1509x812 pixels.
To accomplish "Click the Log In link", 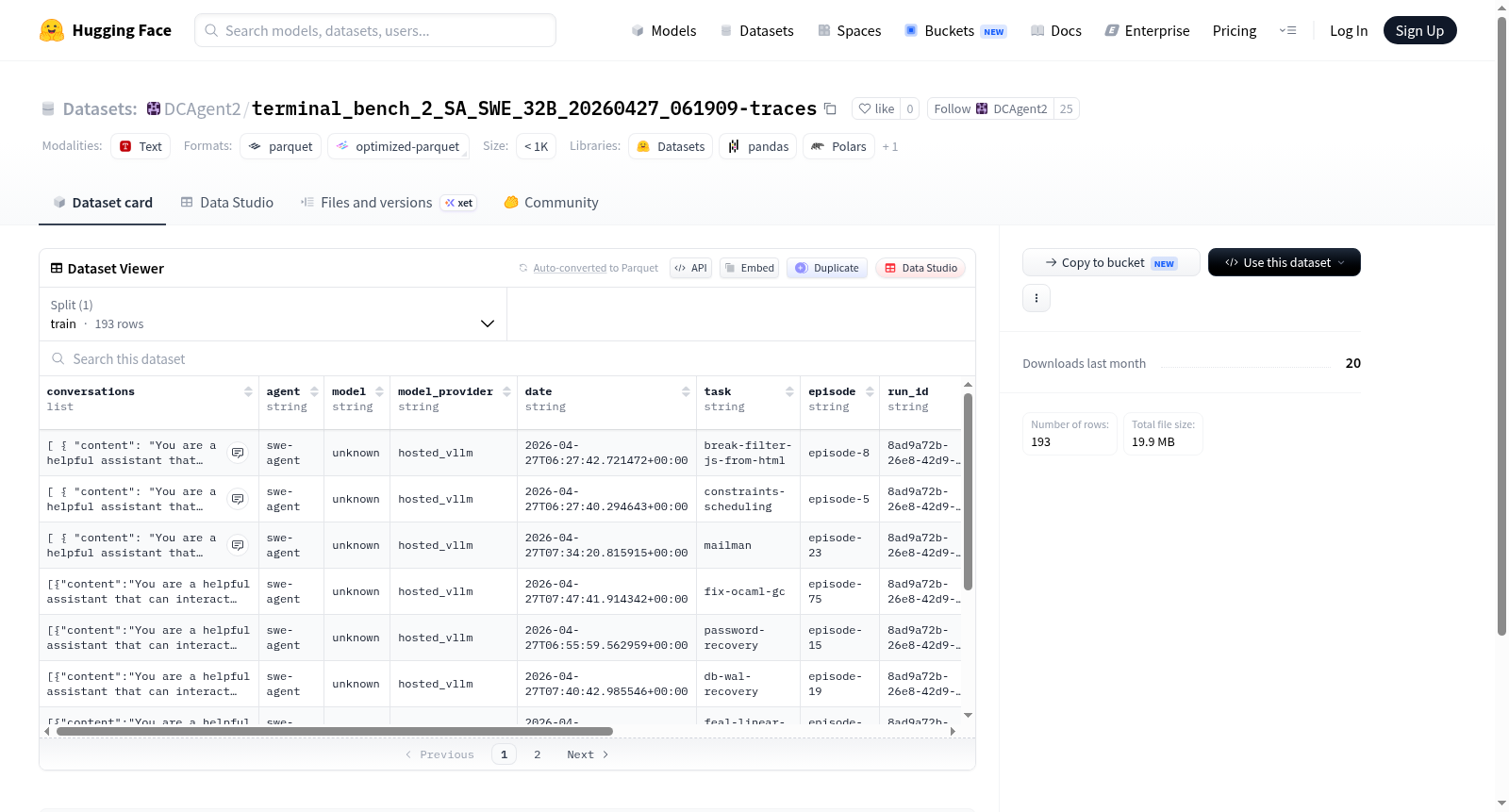I will [1349, 30].
